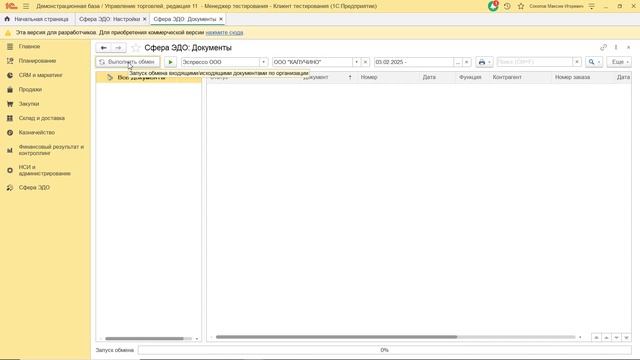Close the Документы form with X
Screen dimensions: 640x360
pyautogui.click(x=629, y=47)
